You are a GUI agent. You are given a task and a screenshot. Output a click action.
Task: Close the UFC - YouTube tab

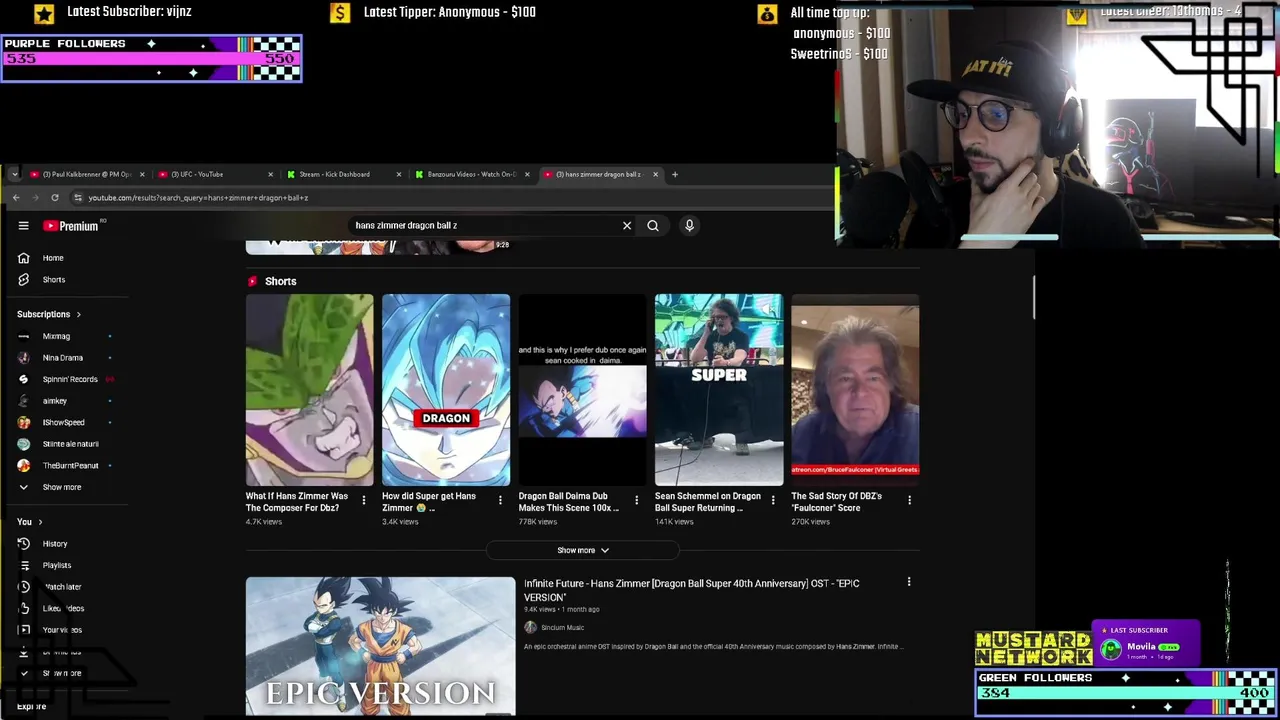pyautogui.click(x=270, y=175)
